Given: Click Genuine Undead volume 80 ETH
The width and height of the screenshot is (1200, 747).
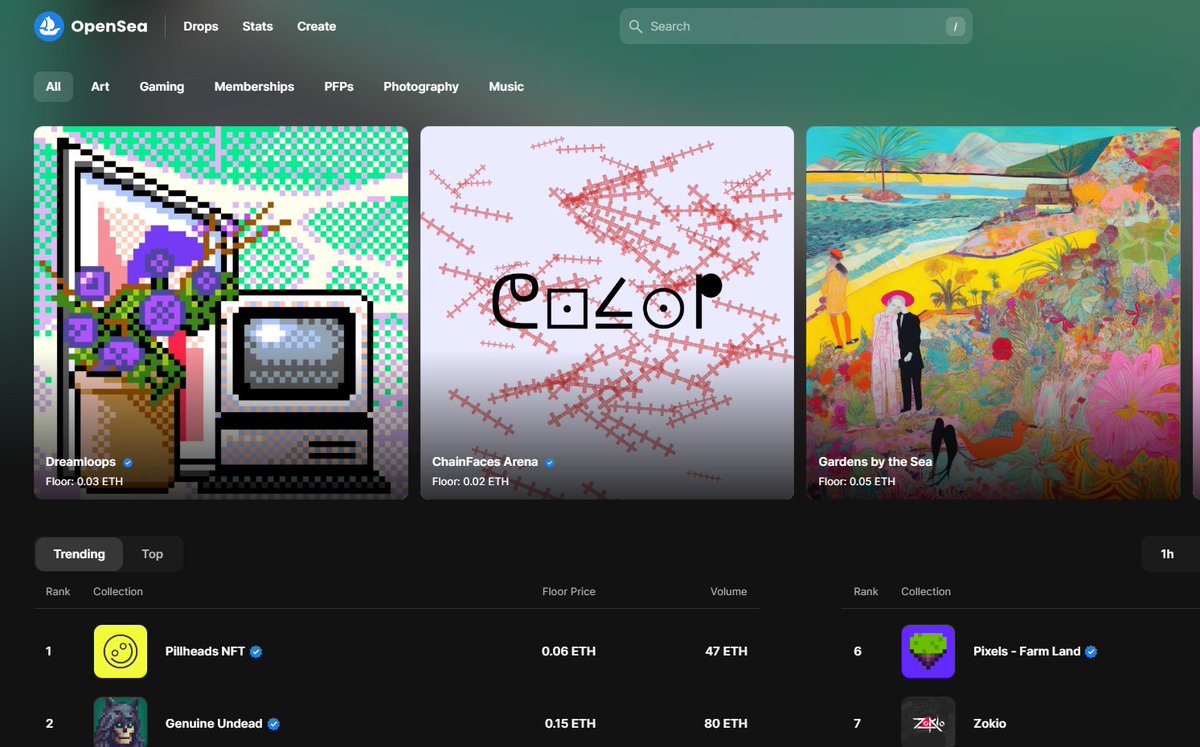Looking at the screenshot, I should coord(726,723).
